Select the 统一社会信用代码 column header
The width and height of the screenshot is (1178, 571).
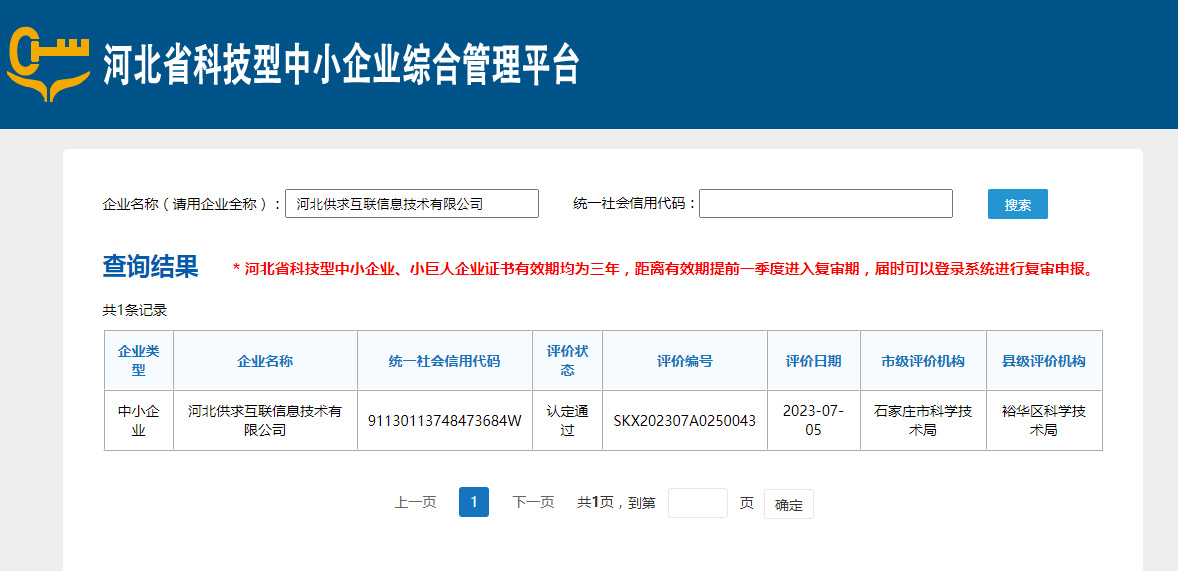coord(444,361)
